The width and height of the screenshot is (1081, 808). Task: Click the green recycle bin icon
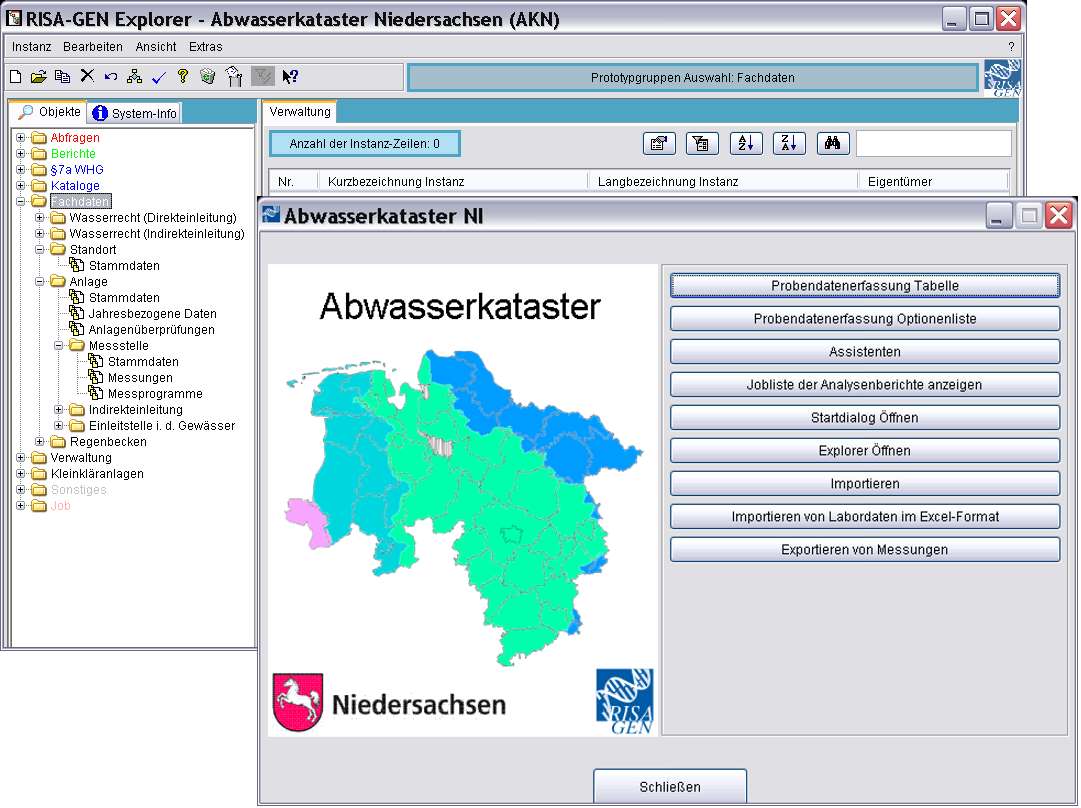(207, 76)
